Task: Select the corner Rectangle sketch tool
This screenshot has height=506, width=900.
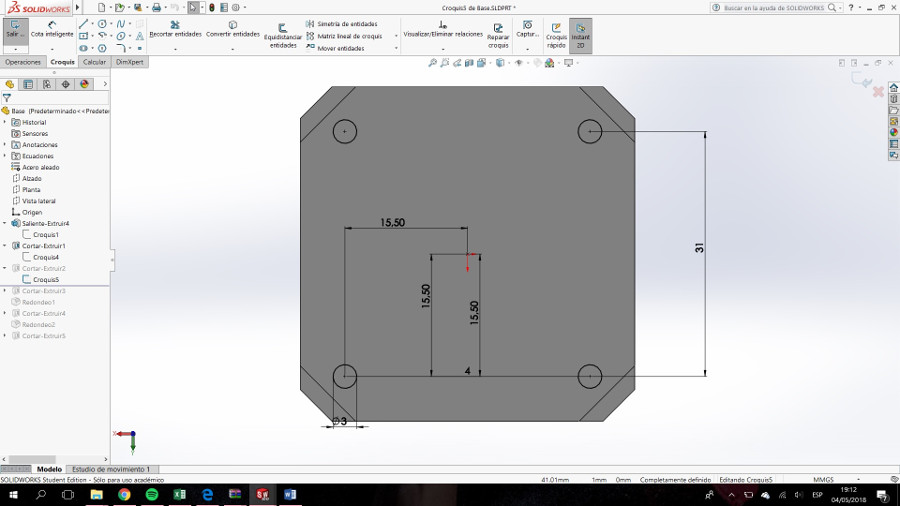Action: [84, 36]
